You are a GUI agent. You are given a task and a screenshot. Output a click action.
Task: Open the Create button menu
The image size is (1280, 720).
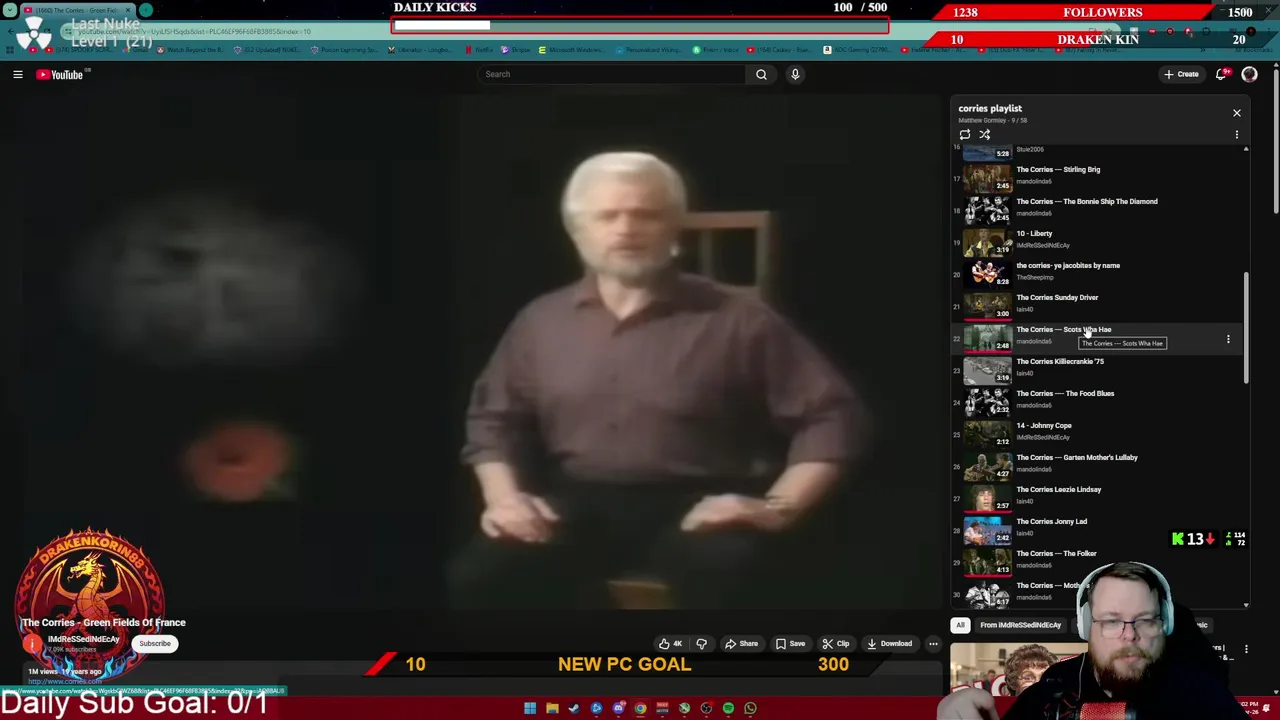click(x=1181, y=74)
